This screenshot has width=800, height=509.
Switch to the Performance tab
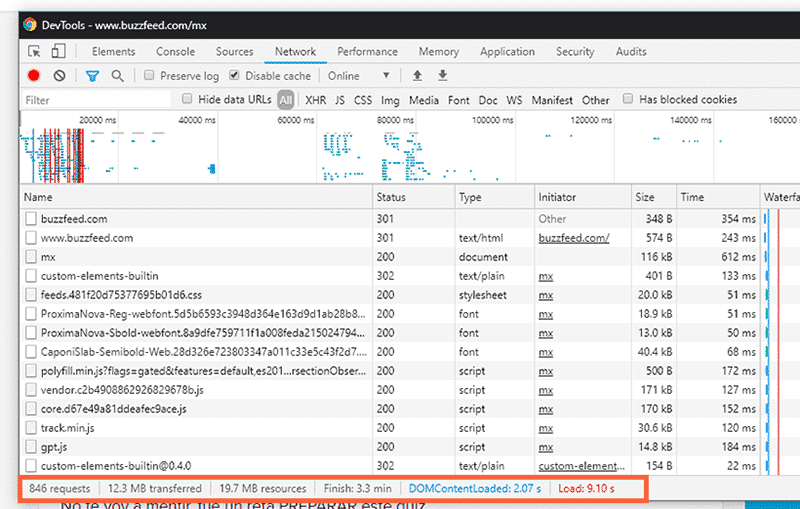367,52
